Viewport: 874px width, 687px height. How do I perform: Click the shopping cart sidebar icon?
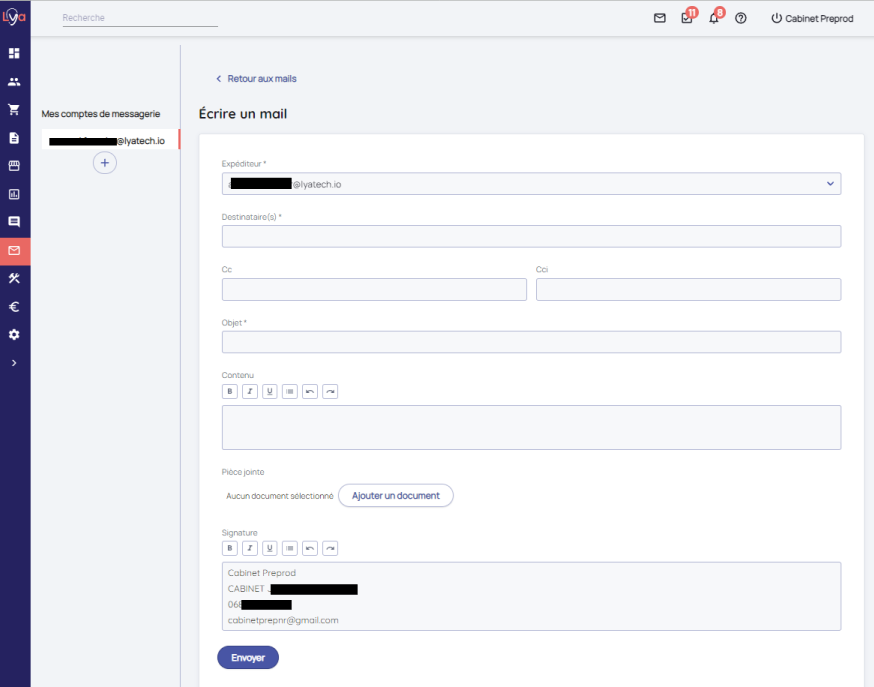tap(14, 110)
